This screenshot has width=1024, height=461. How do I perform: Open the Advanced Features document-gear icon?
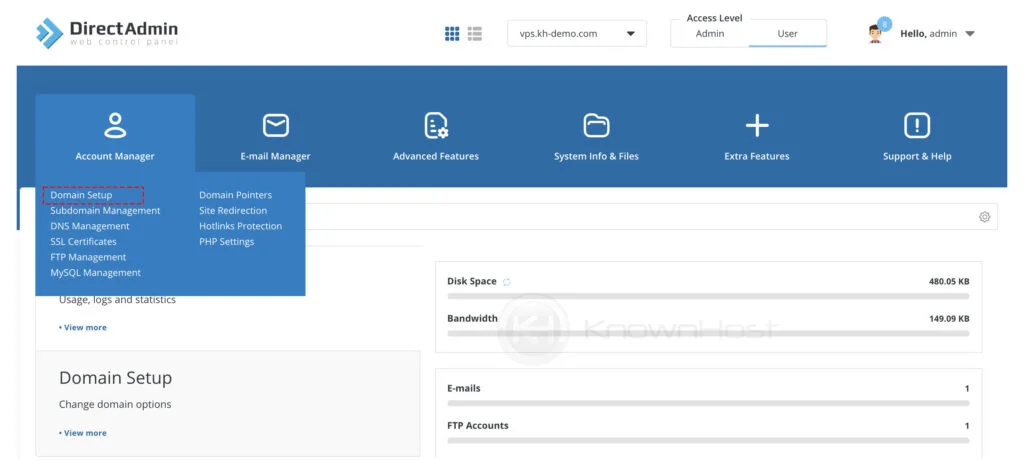tap(436, 125)
